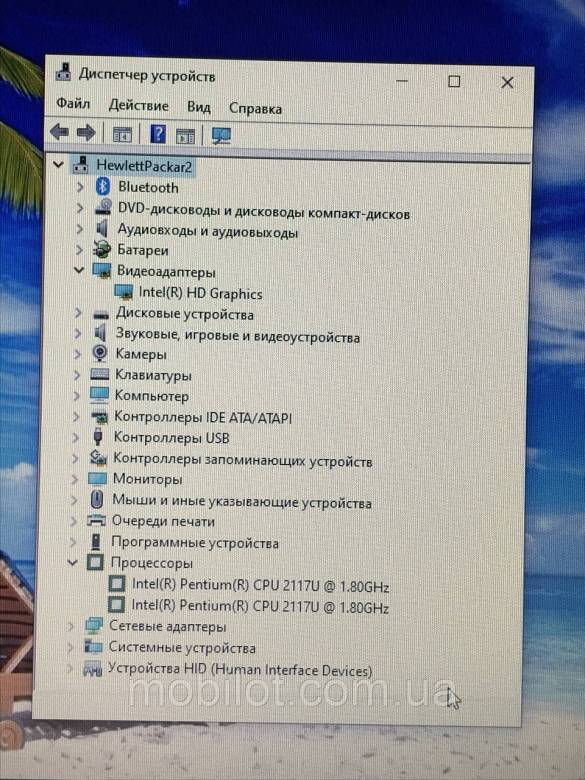Click the Очереди печати printer icon
This screenshot has width=585, height=780.
pyautogui.click(x=96, y=520)
